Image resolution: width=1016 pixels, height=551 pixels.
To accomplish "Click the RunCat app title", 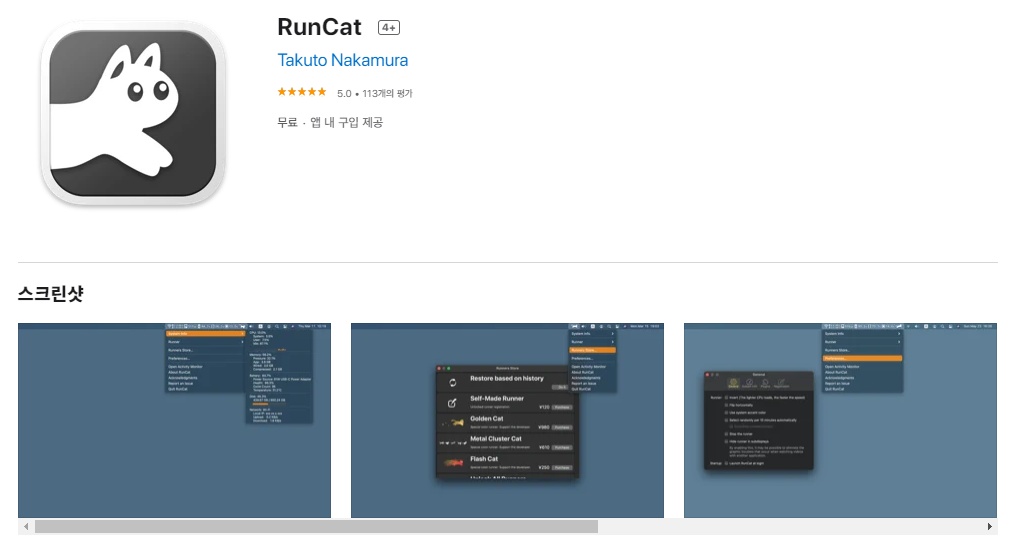I will [319, 27].
